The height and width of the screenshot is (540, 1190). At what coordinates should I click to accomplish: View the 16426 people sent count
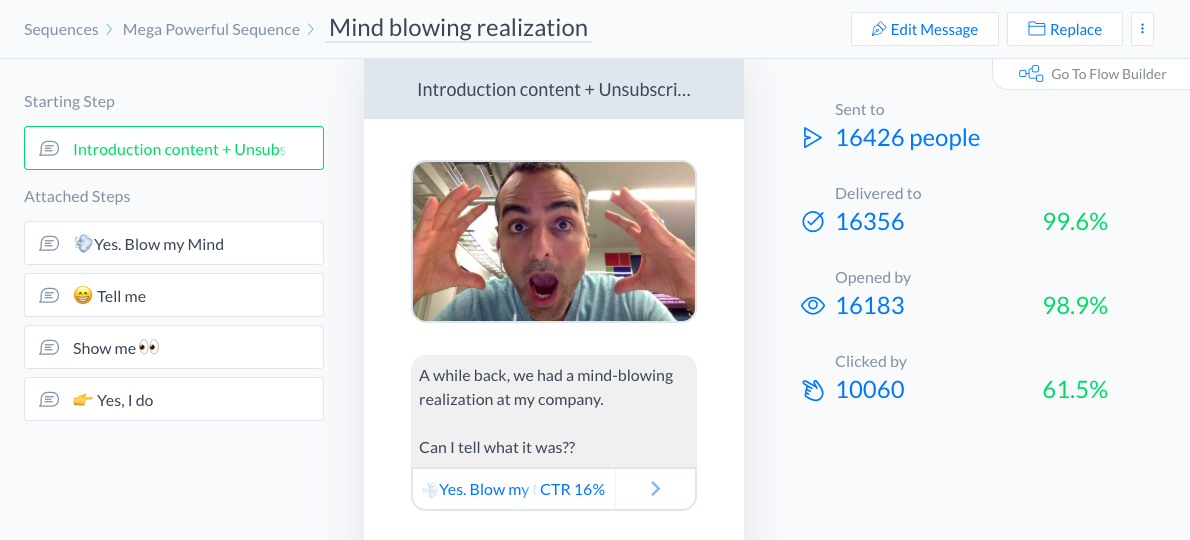(907, 138)
